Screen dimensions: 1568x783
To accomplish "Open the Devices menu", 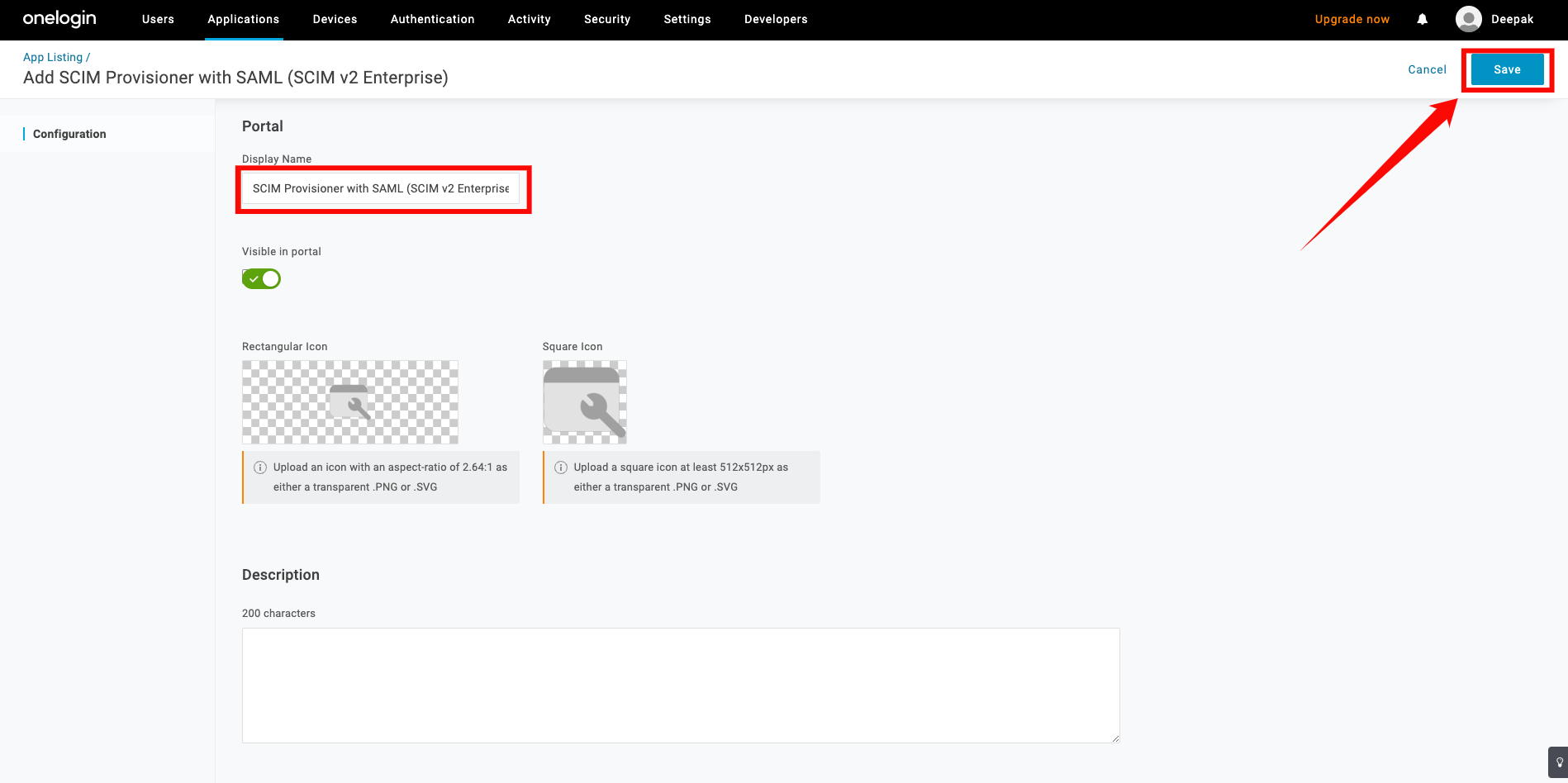I will [x=335, y=19].
